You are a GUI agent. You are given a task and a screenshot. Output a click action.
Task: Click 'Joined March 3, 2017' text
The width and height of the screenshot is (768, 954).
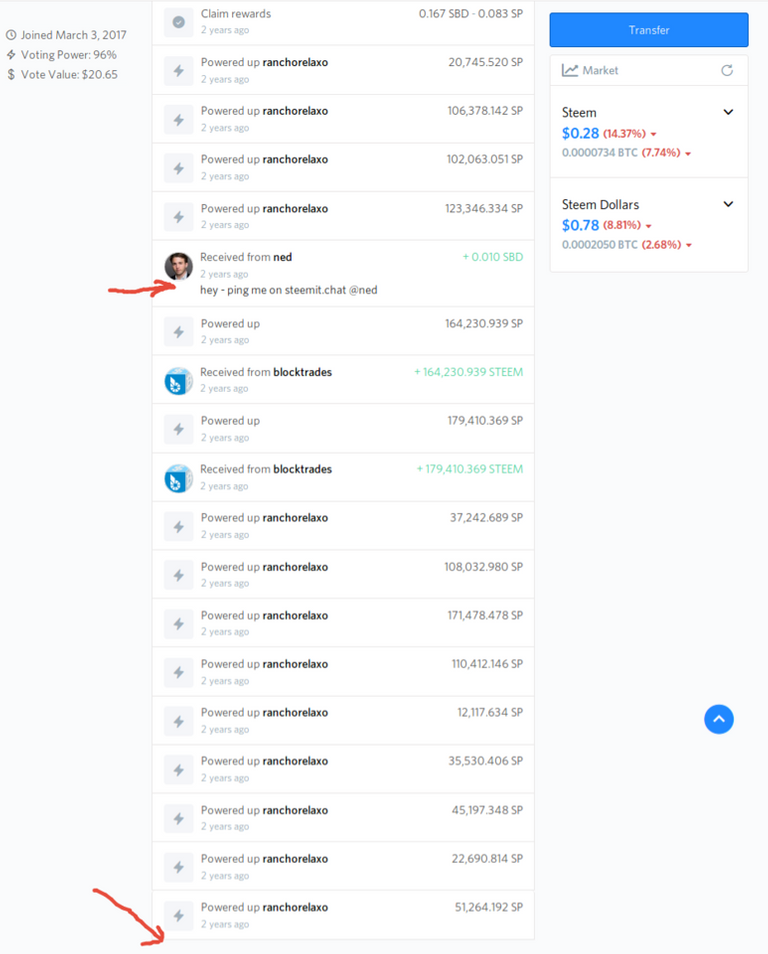[x=74, y=35]
